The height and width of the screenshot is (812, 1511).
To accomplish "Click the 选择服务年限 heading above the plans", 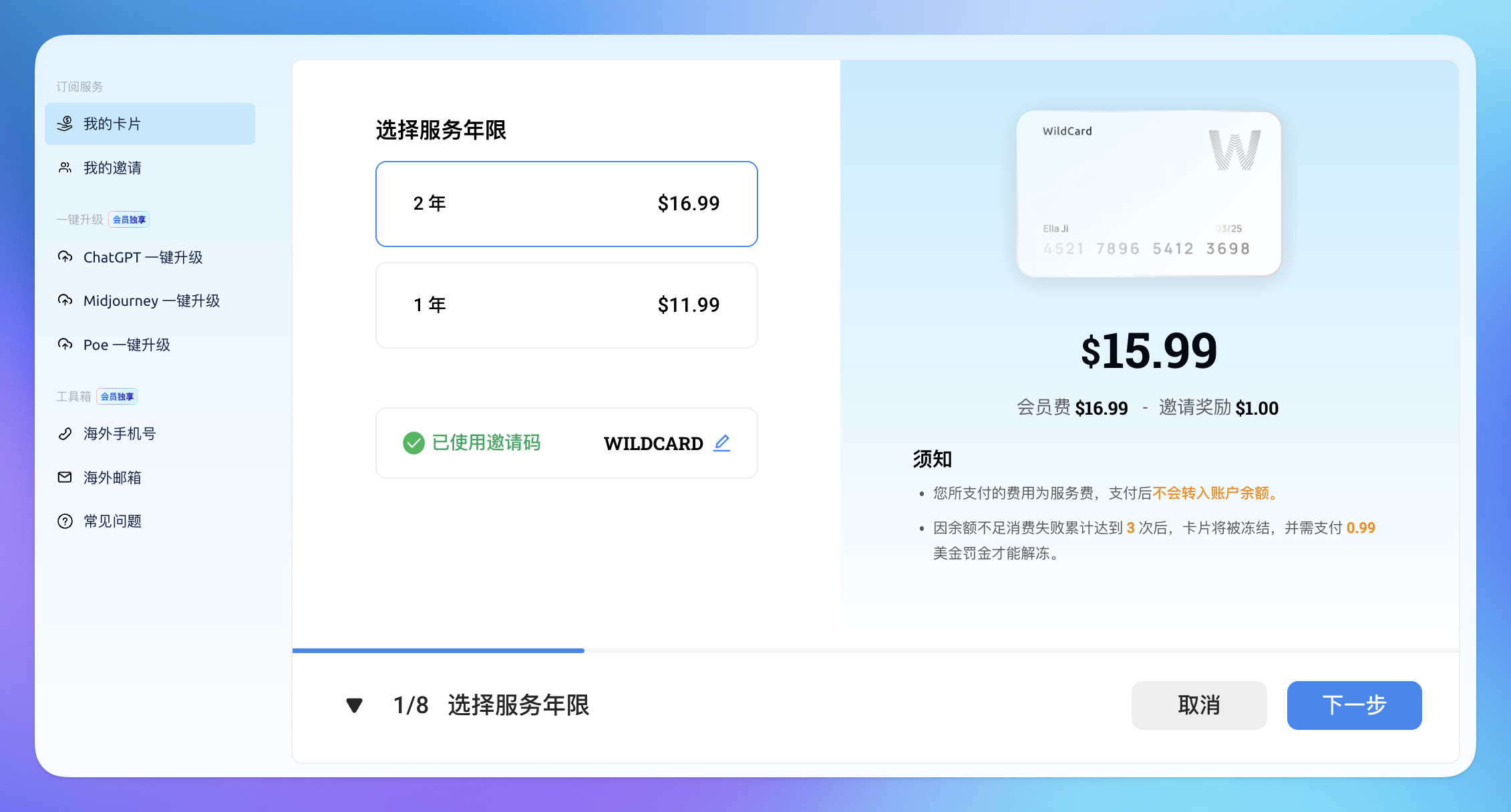I will tap(441, 130).
